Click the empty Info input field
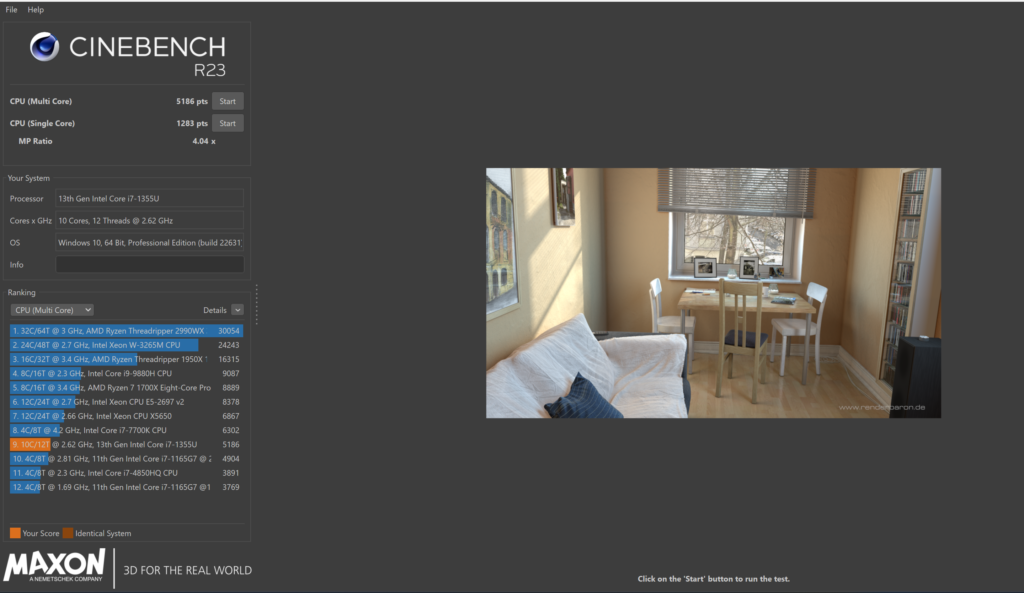Screen dimensions: 1024x593 click(149, 265)
